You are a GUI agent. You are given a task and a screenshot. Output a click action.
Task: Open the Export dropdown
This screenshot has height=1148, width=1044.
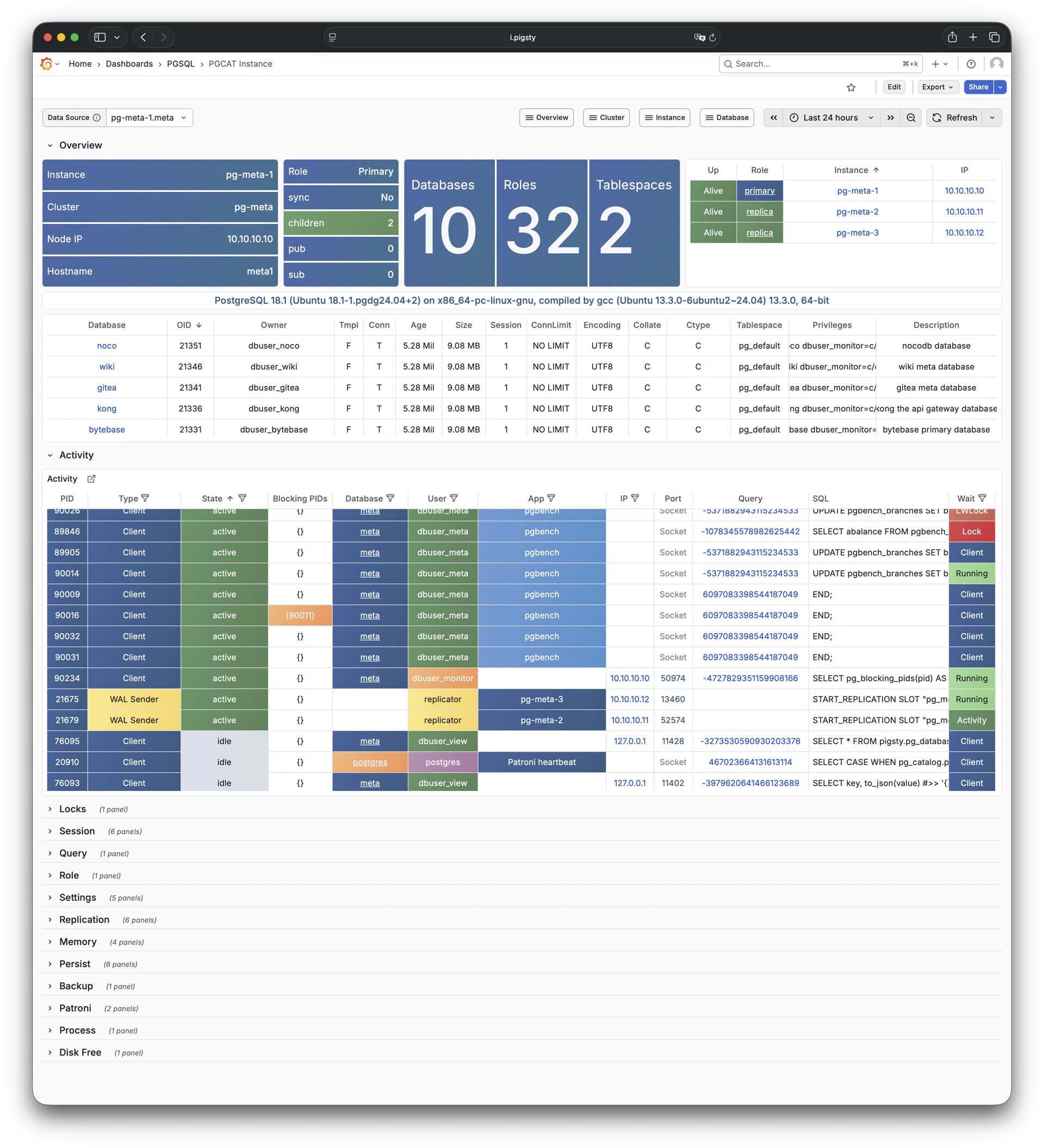937,87
